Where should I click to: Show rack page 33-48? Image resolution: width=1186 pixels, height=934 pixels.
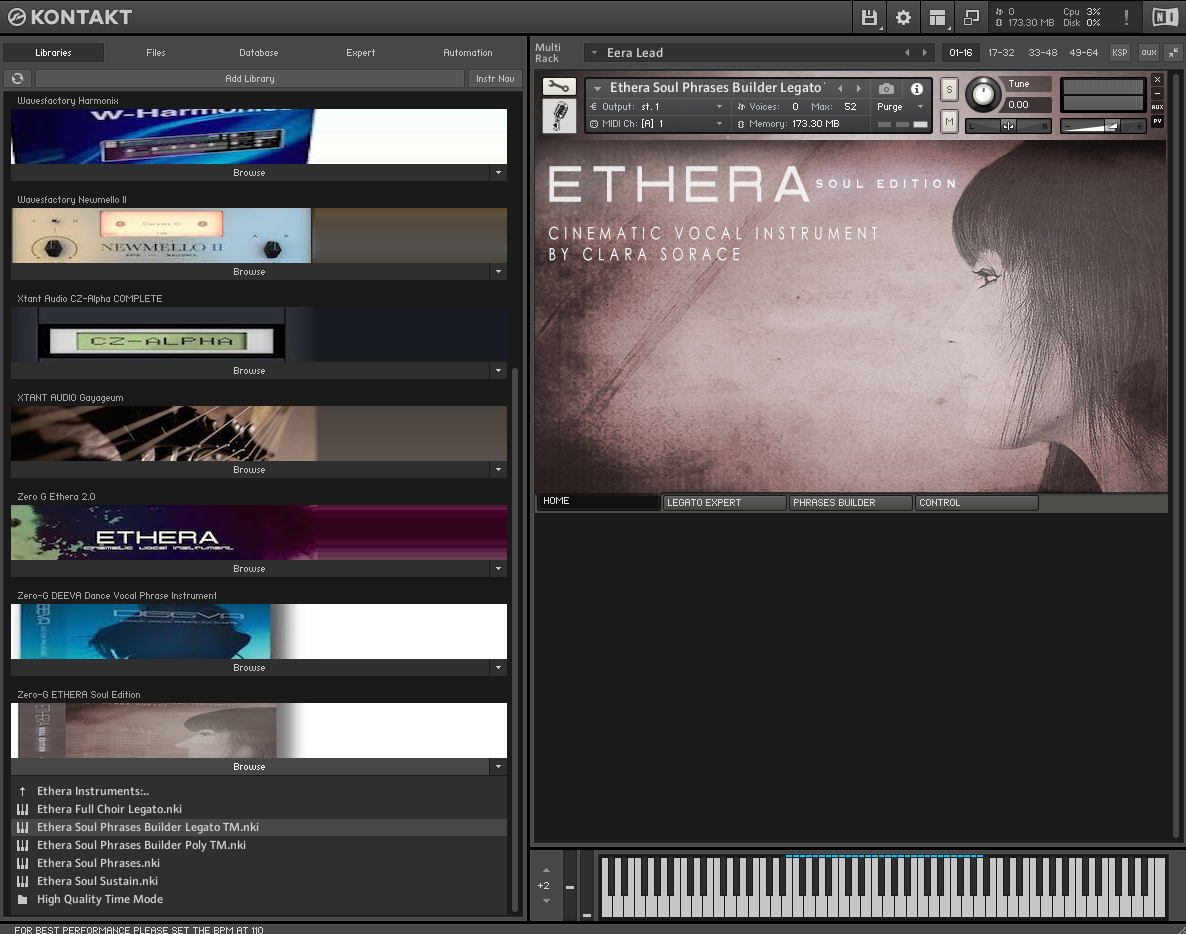1042,52
